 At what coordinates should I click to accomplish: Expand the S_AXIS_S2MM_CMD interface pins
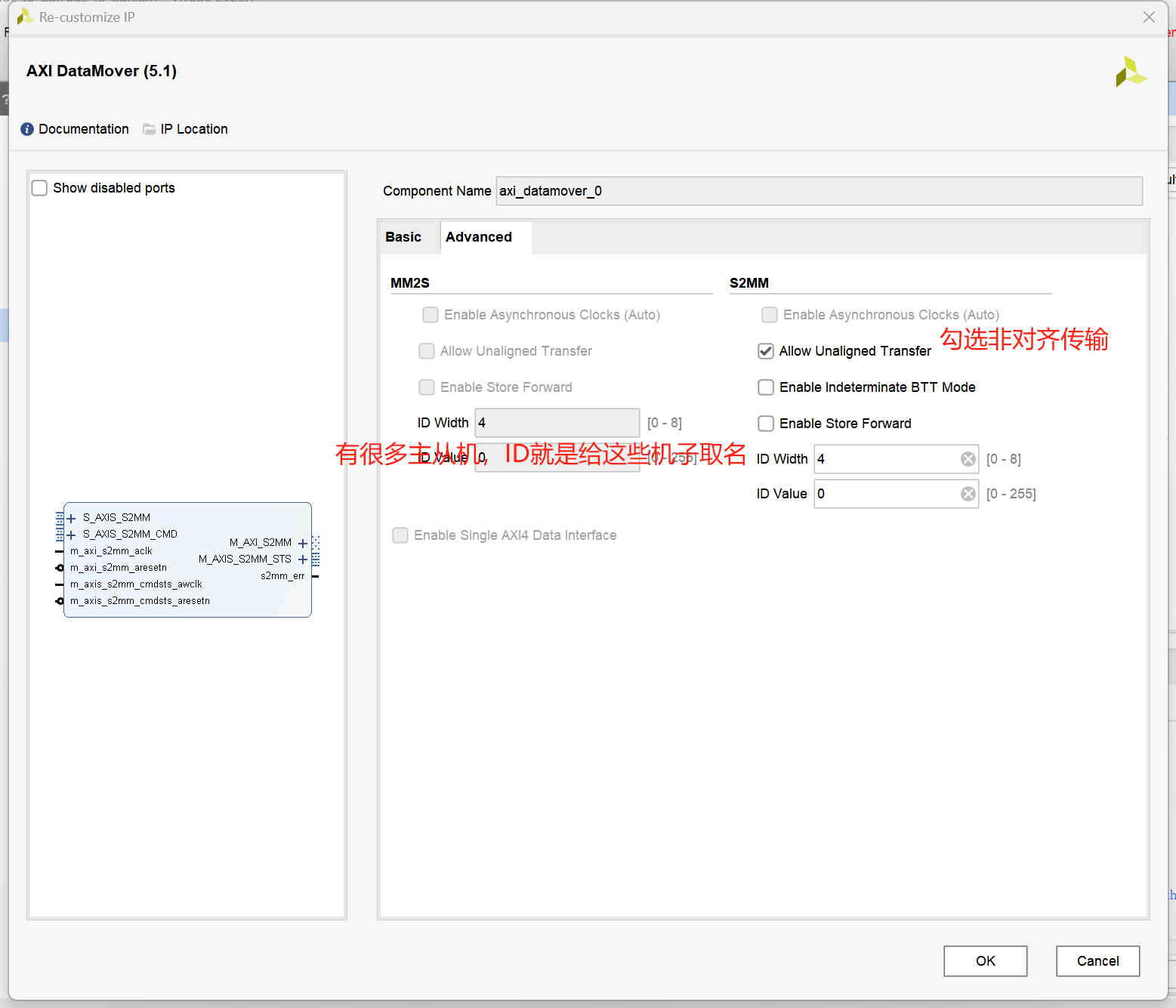pos(71,534)
